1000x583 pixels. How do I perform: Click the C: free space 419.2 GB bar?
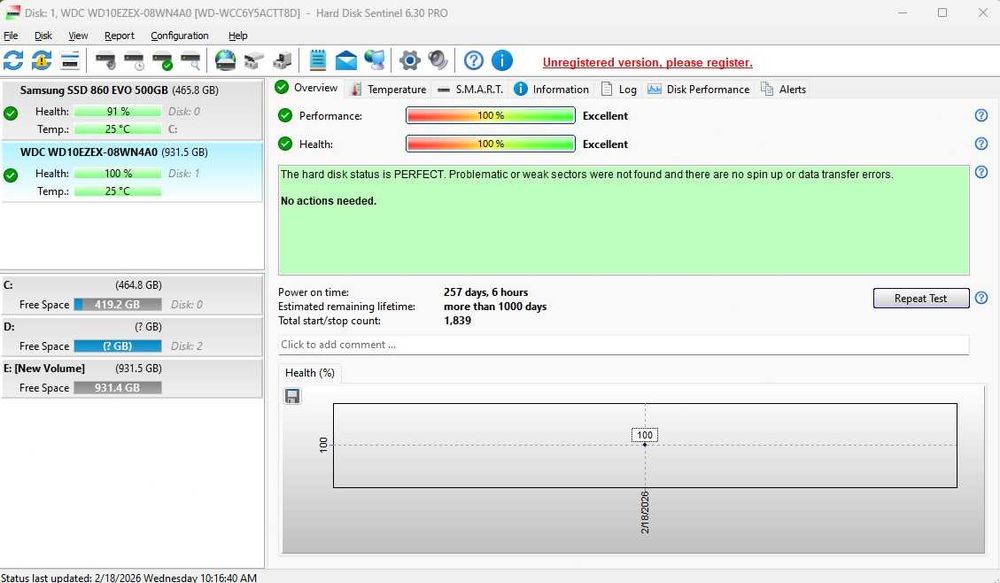coord(117,304)
